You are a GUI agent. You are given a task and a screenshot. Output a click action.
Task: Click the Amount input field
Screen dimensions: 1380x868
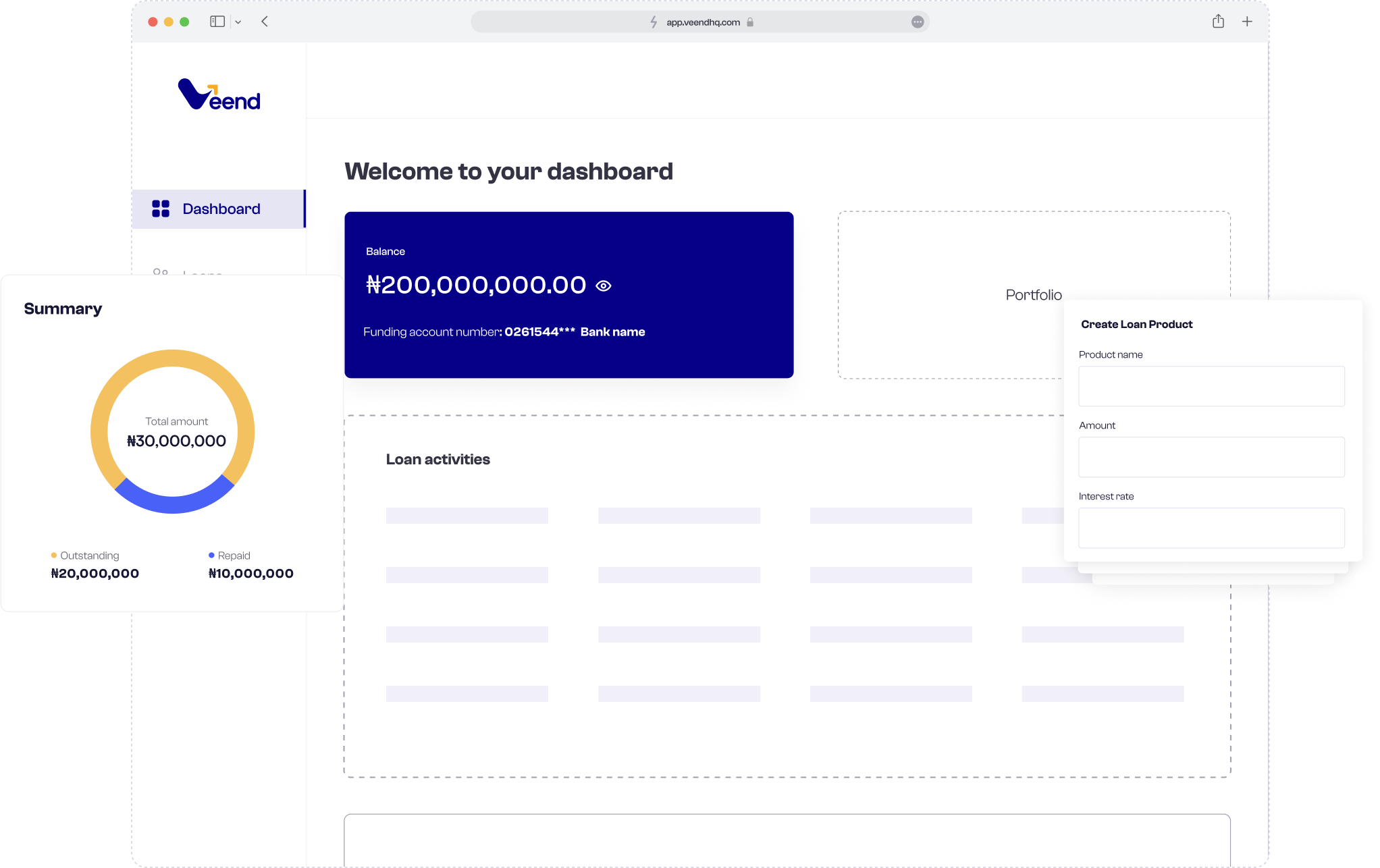(x=1211, y=457)
